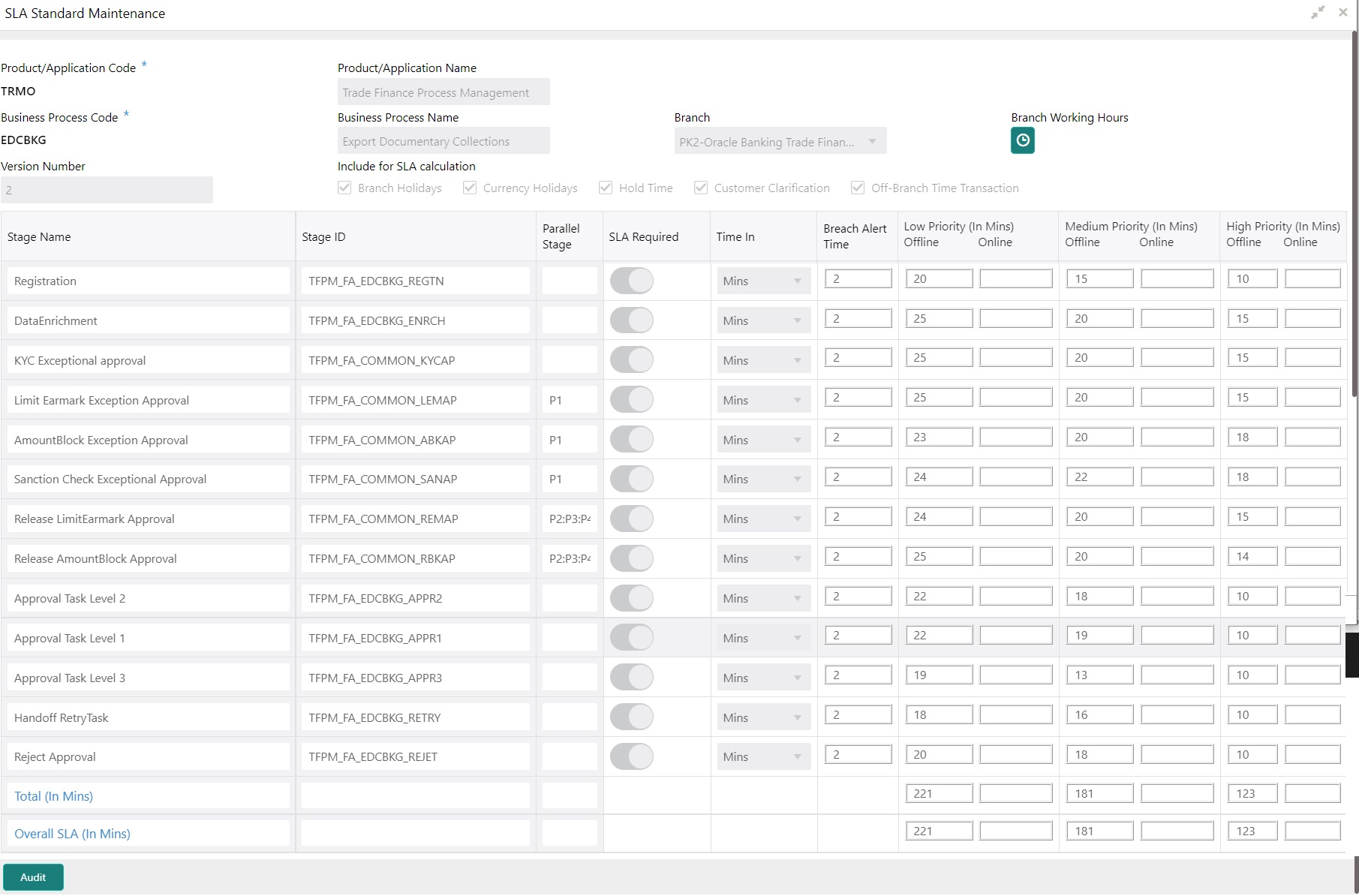Click Breach Alert Time field for Registration

858,278
